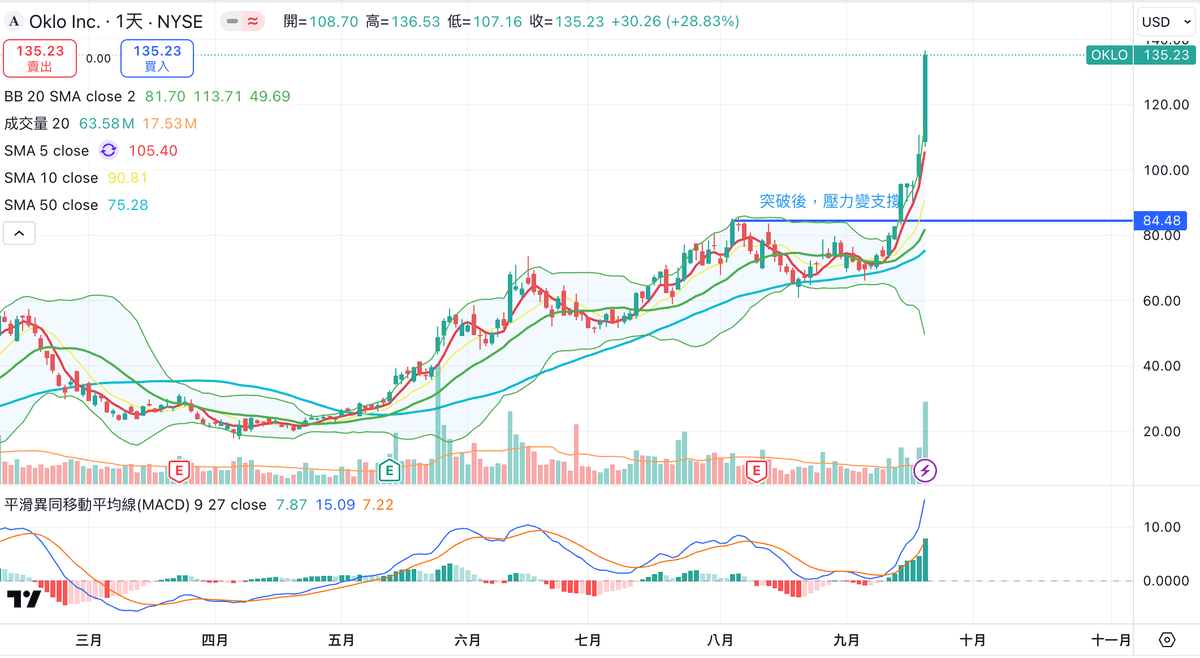1200x658 pixels.
Task: Click the red 賣出 sell button
Action: (40, 58)
